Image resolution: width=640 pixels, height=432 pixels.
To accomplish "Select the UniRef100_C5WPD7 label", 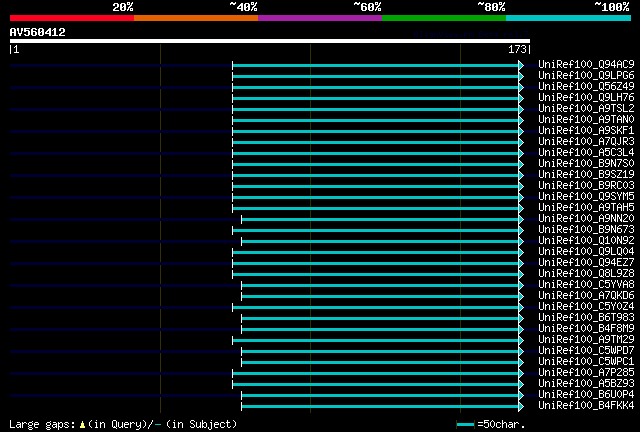I will [x=586, y=351].
